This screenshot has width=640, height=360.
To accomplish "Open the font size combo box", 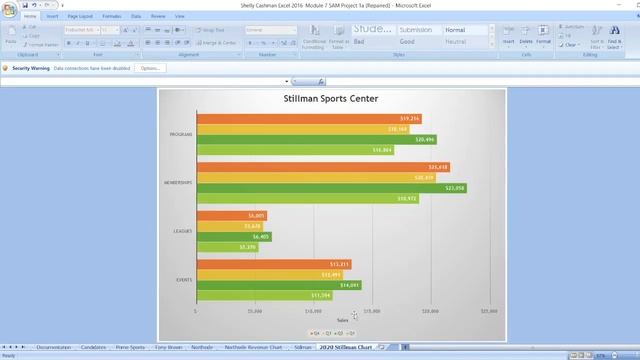I will (110, 30).
